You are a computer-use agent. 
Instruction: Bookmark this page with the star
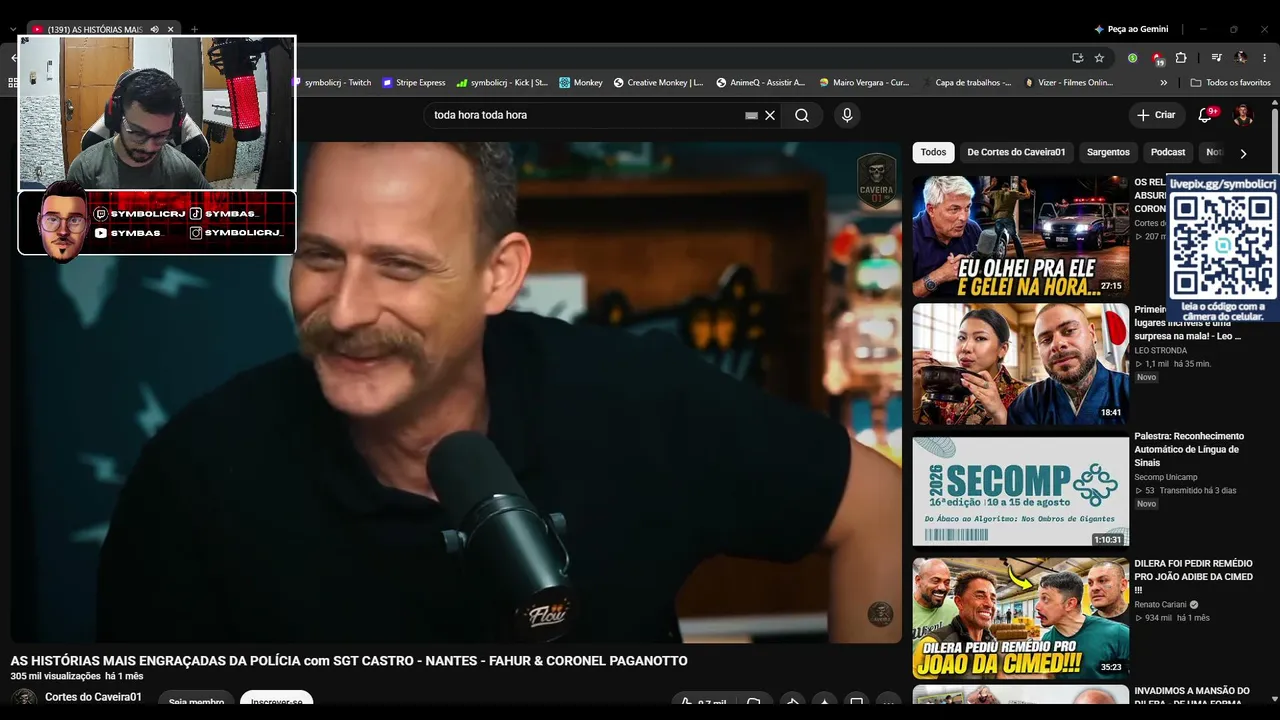coord(1099,58)
